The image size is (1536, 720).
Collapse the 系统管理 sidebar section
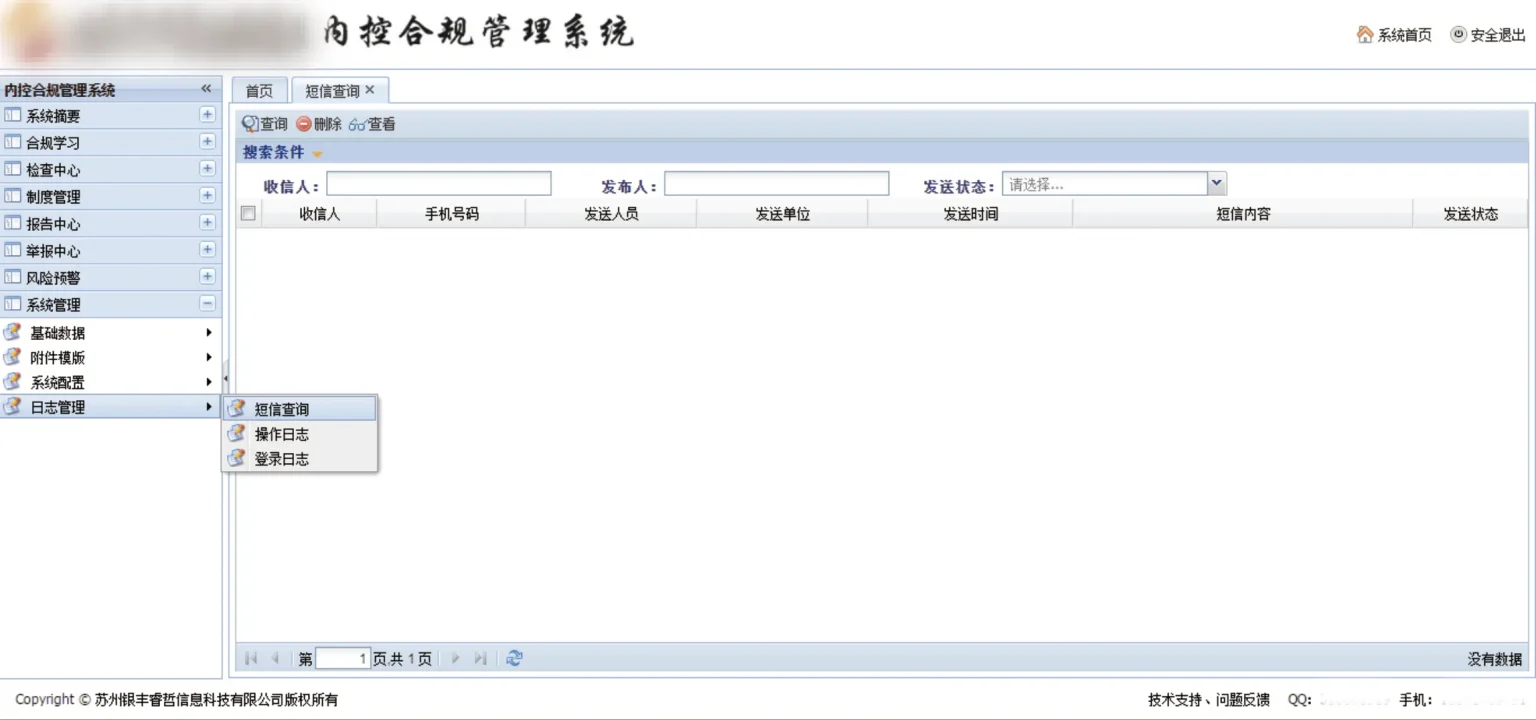[207, 304]
